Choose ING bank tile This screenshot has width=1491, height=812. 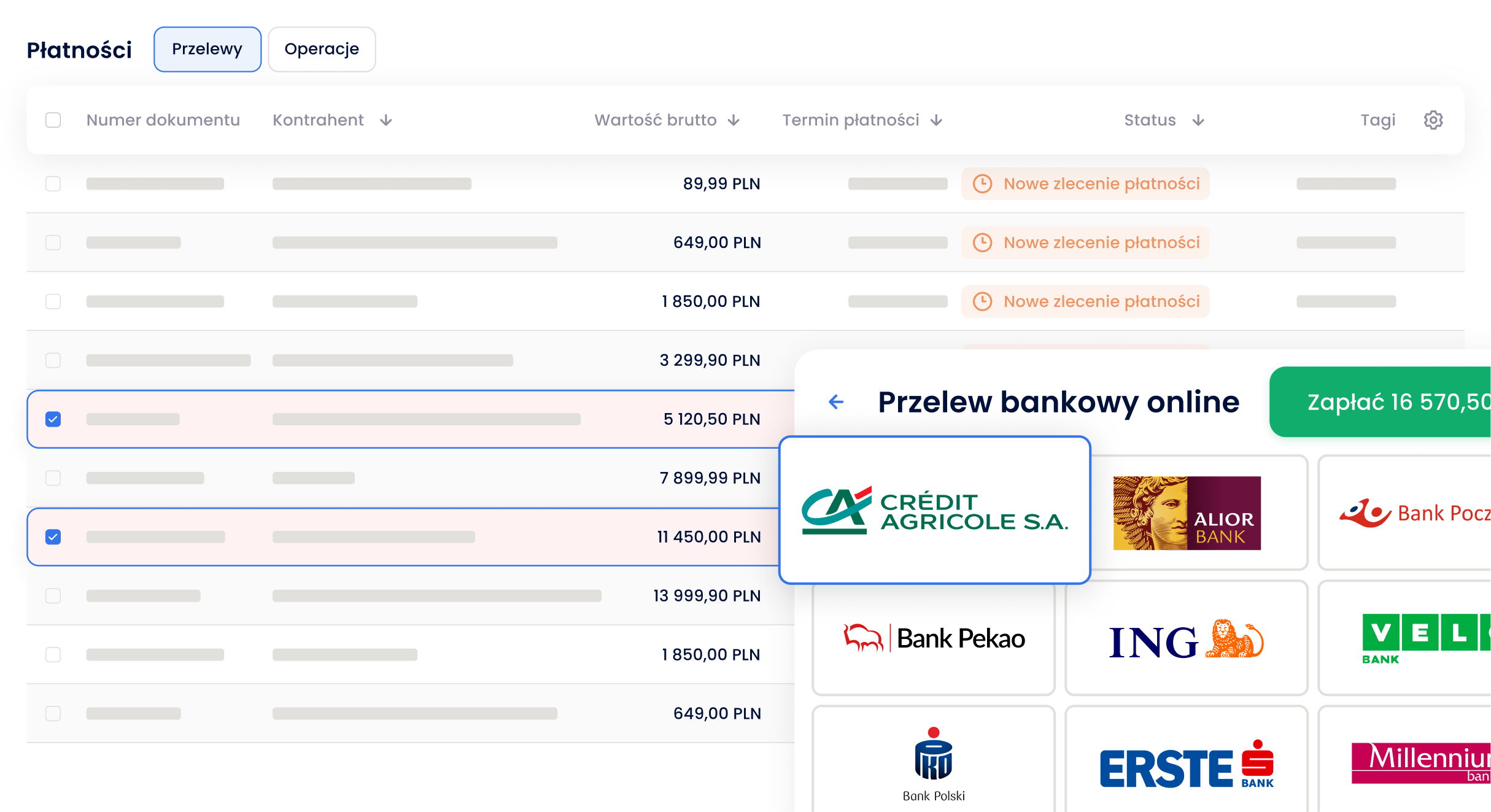1187,638
